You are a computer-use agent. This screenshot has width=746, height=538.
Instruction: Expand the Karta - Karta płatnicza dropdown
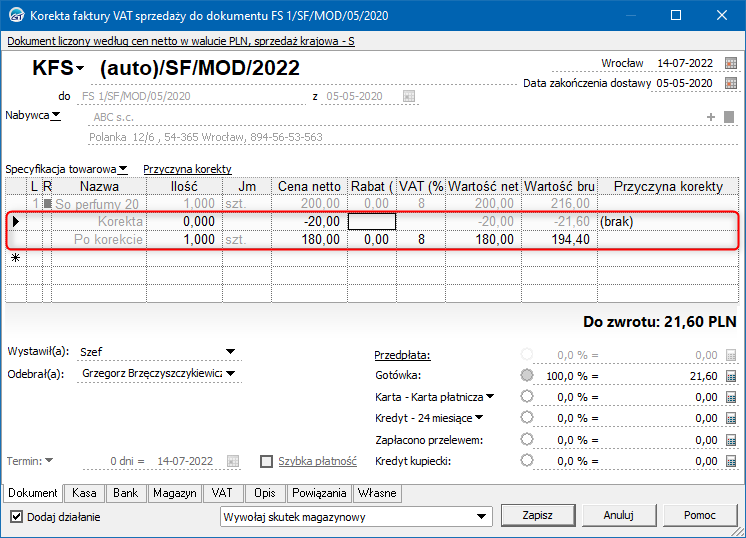[x=490, y=396]
